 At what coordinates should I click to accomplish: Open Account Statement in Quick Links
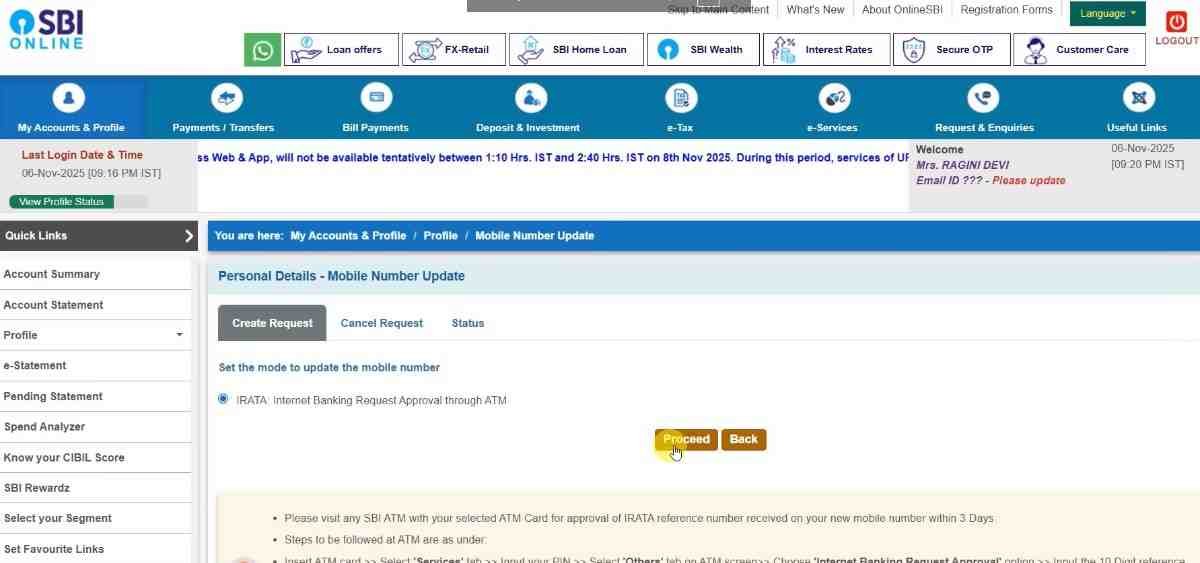[x=53, y=305]
